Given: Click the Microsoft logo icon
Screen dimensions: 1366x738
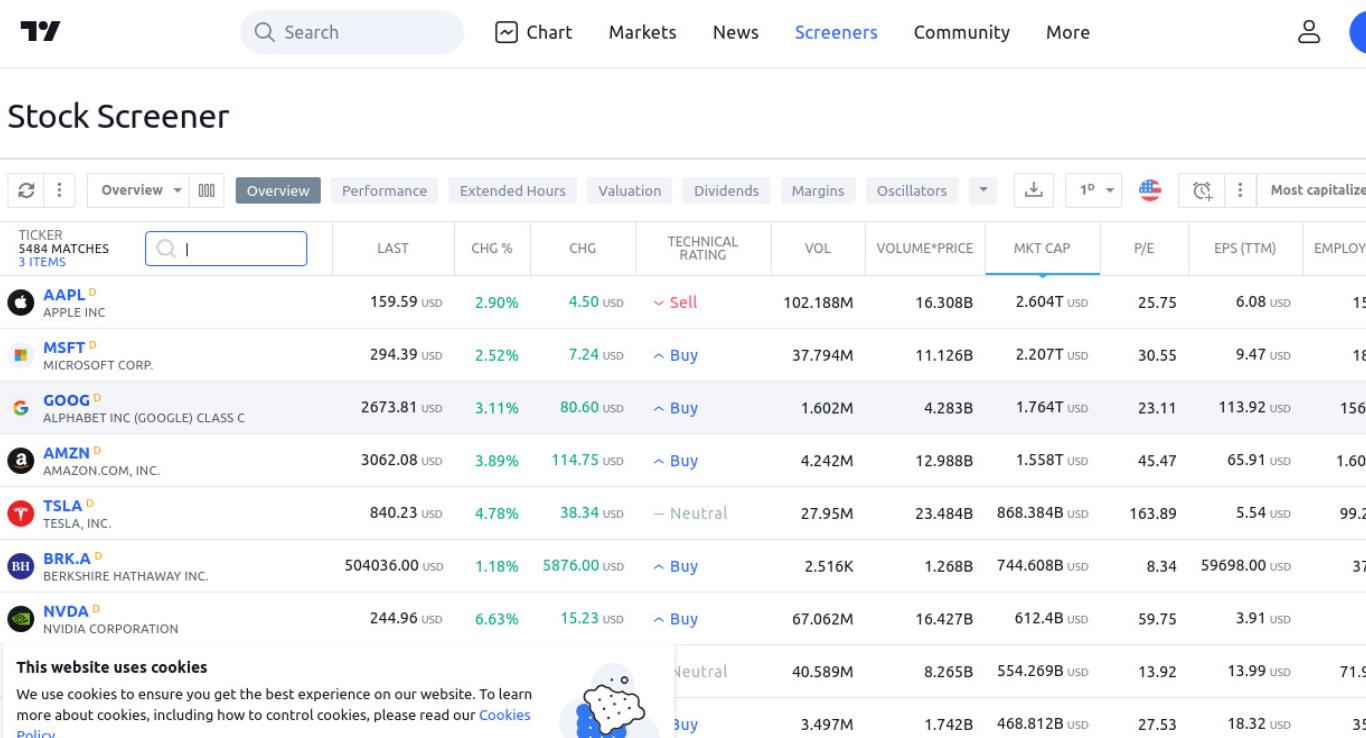Looking at the screenshot, I should pos(21,355).
